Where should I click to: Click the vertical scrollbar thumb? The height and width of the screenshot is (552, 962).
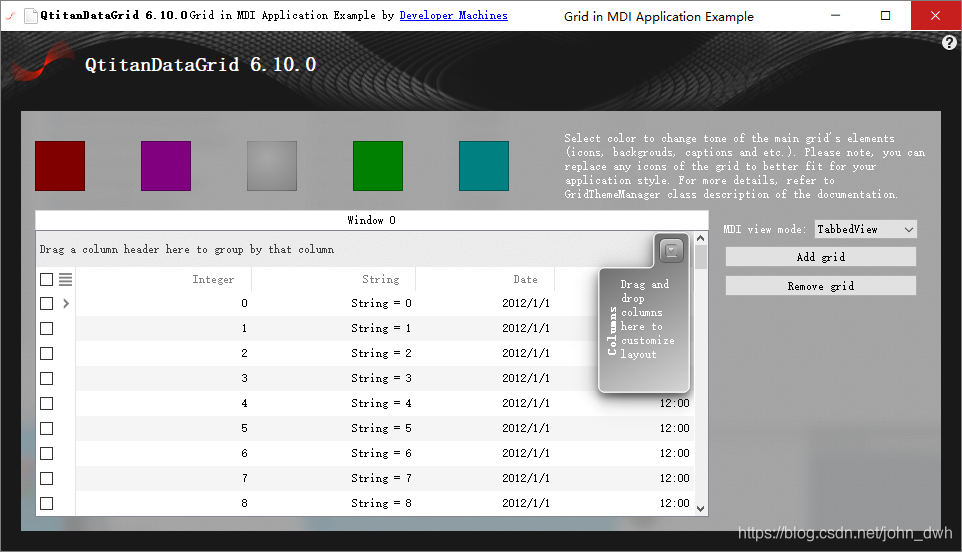tap(701, 257)
